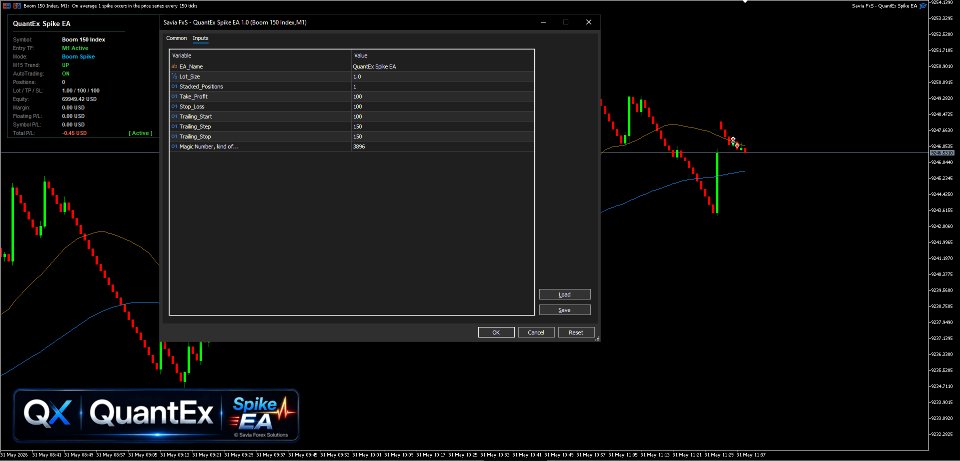Close the EA properties dialog
This screenshot has height=461, width=960.
coord(588,22)
